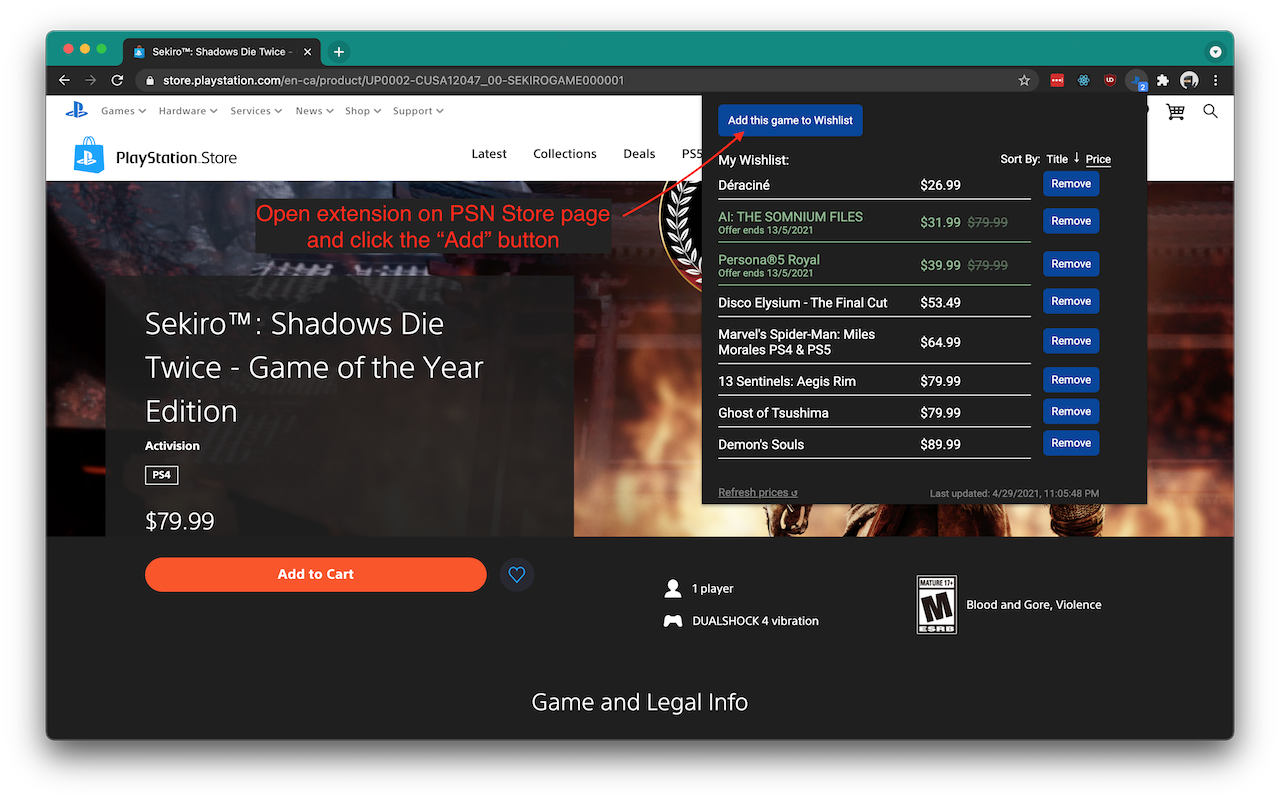Open Ghost of Tsushima wishlist entry
Image resolution: width=1280 pixels, height=800 pixels.
(x=773, y=412)
